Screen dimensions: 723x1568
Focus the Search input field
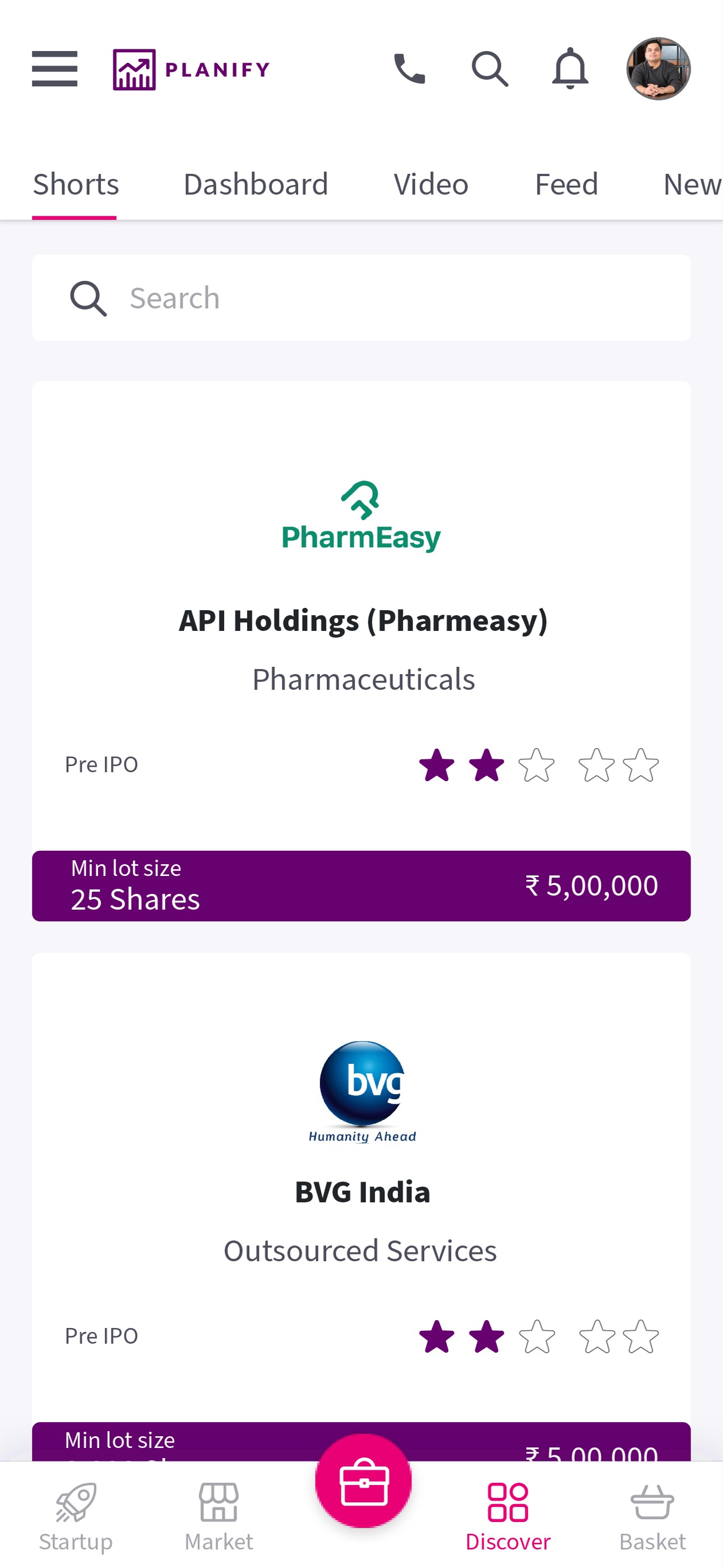(x=377, y=298)
